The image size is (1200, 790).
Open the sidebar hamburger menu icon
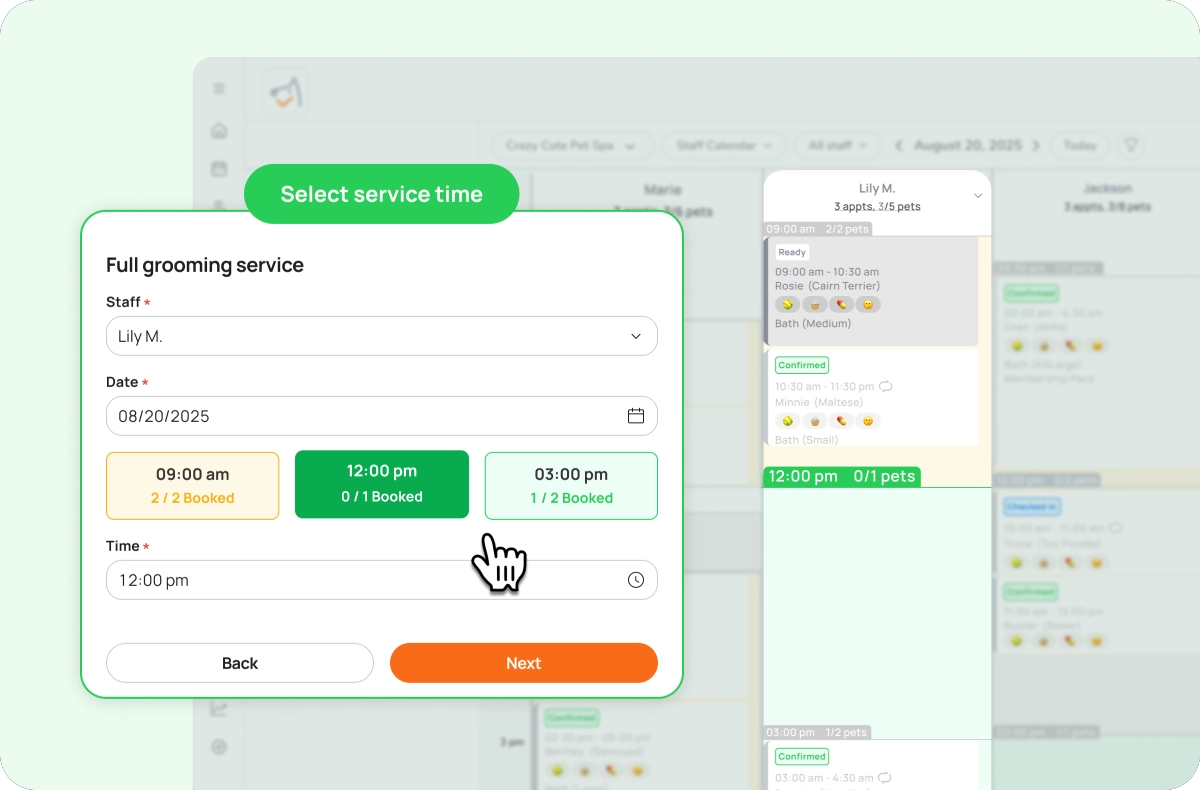click(219, 87)
